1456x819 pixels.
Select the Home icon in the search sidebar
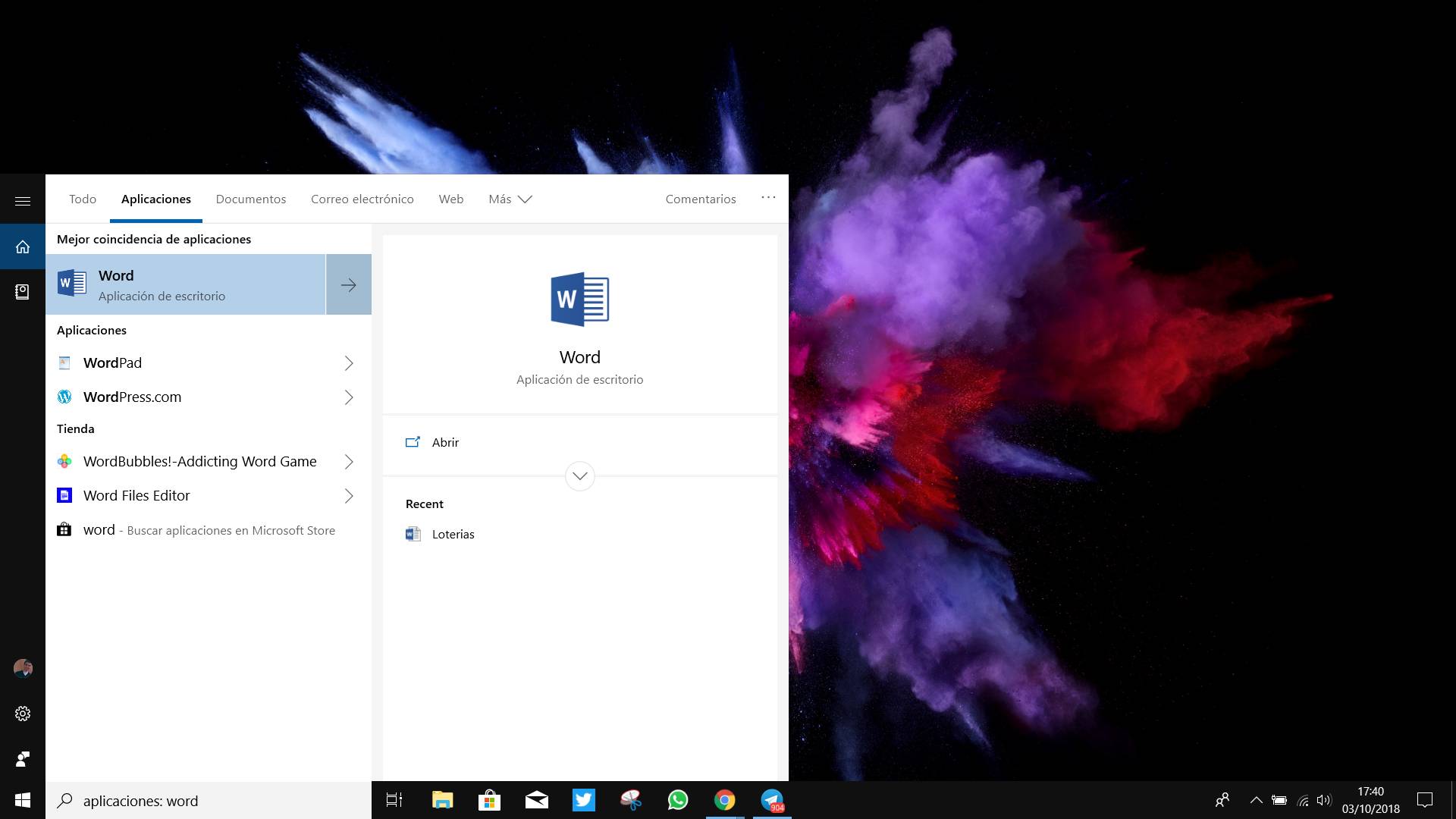pos(23,246)
